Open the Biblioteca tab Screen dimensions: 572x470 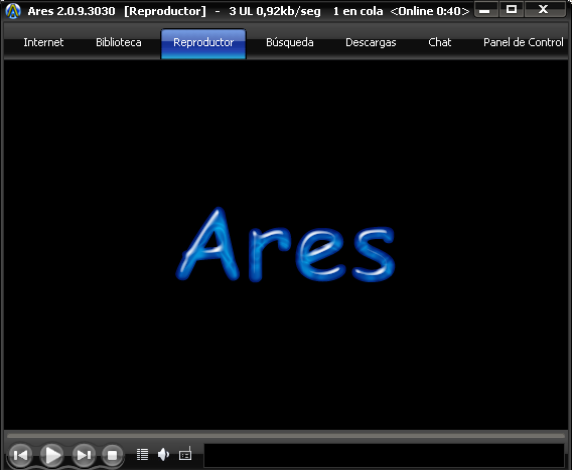[x=119, y=42]
